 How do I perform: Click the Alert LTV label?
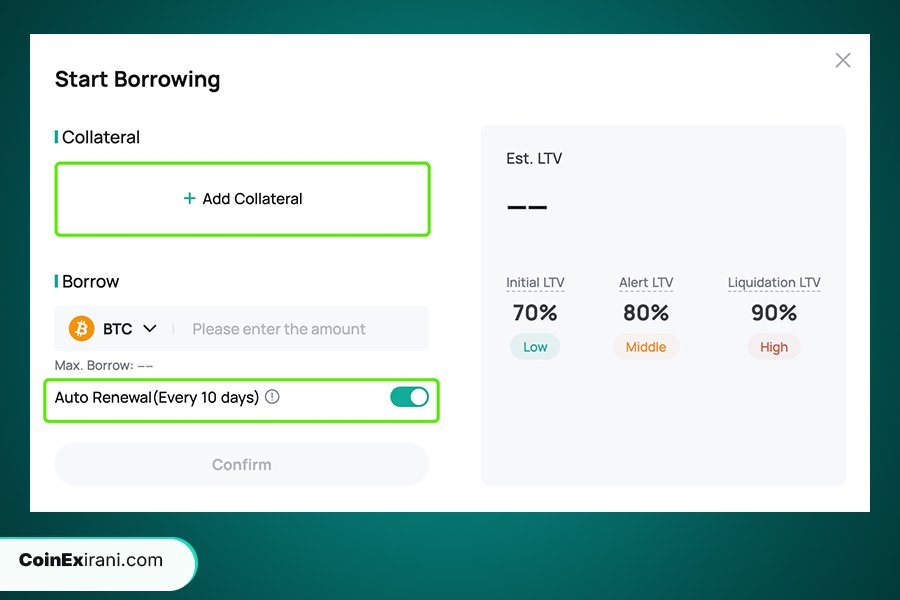[x=646, y=282]
